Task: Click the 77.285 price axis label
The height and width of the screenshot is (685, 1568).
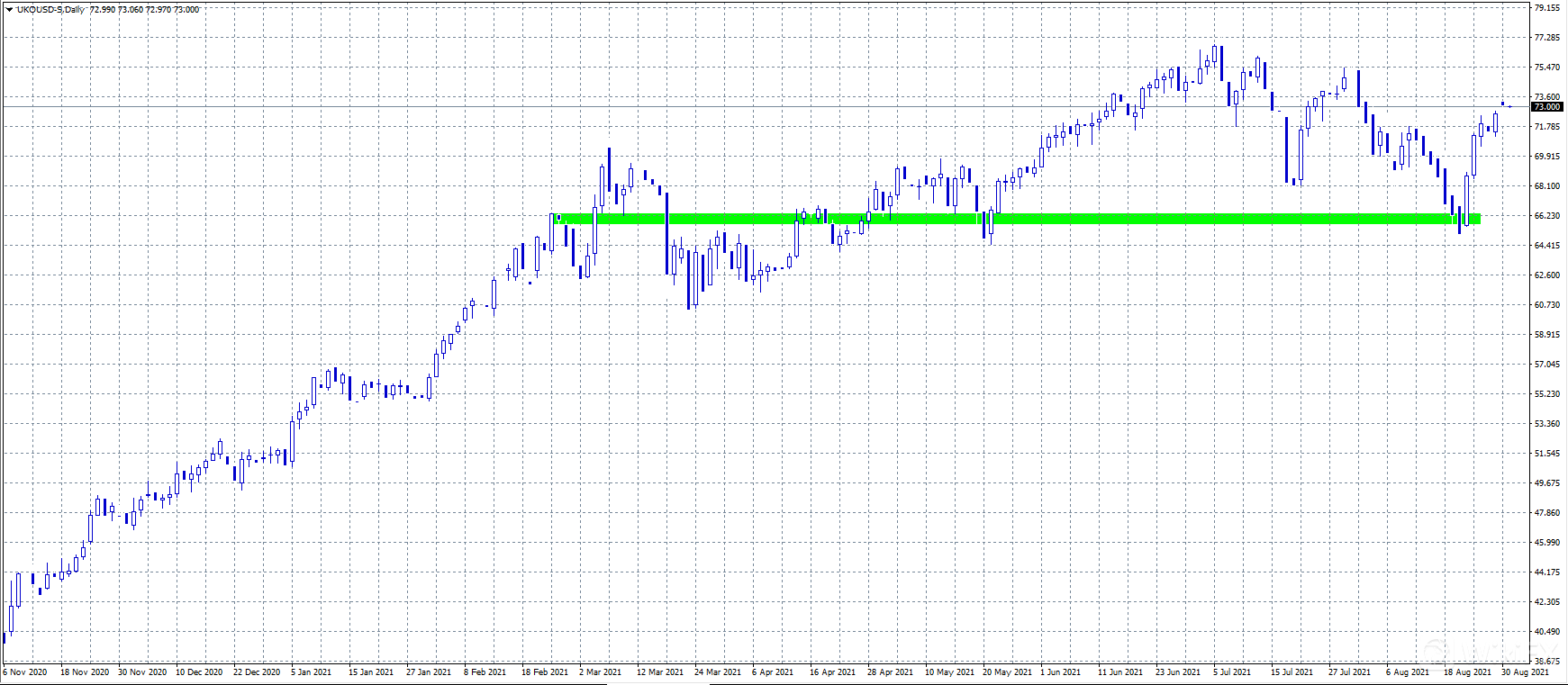Action: click(1547, 38)
